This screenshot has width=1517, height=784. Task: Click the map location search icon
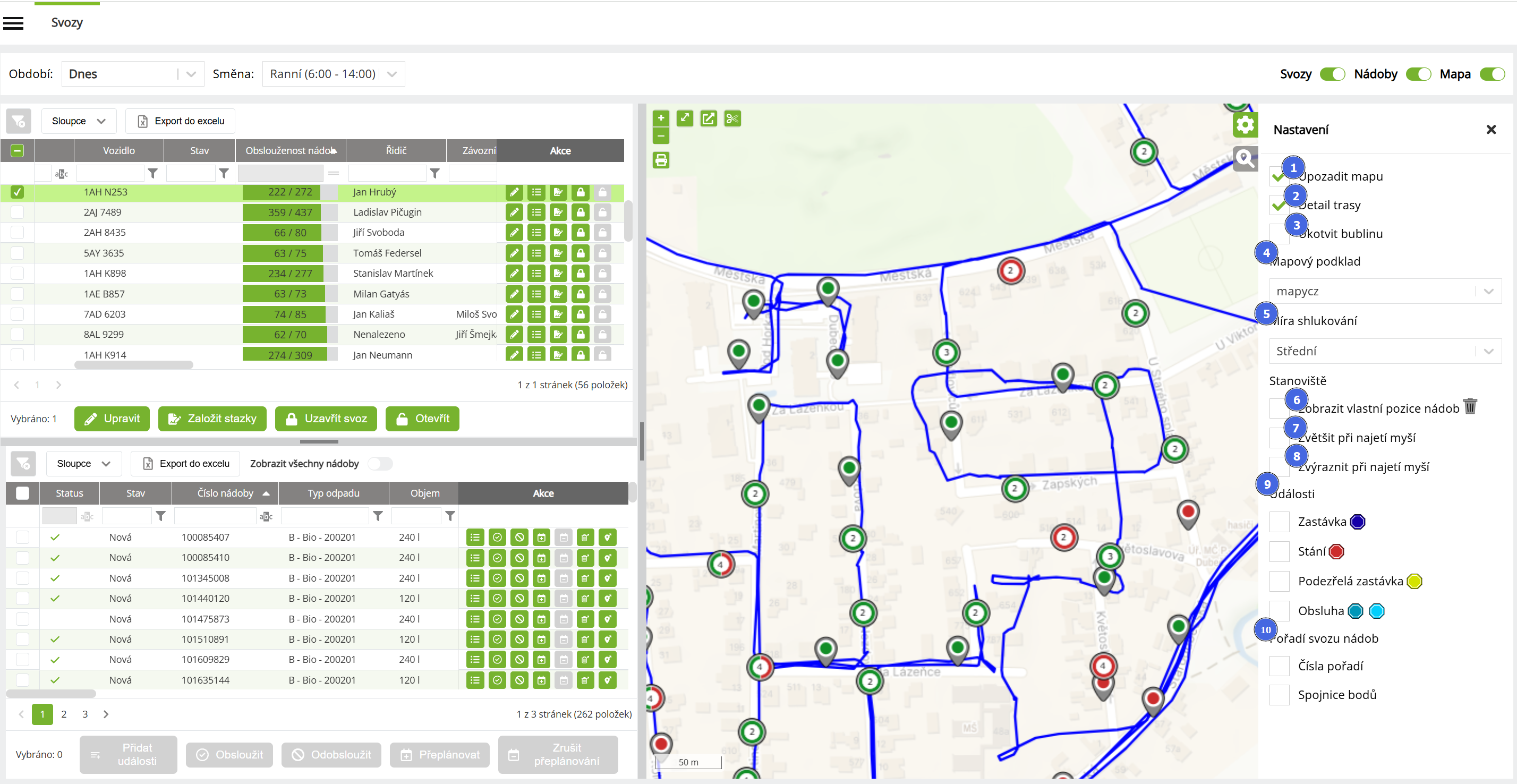[1245, 158]
